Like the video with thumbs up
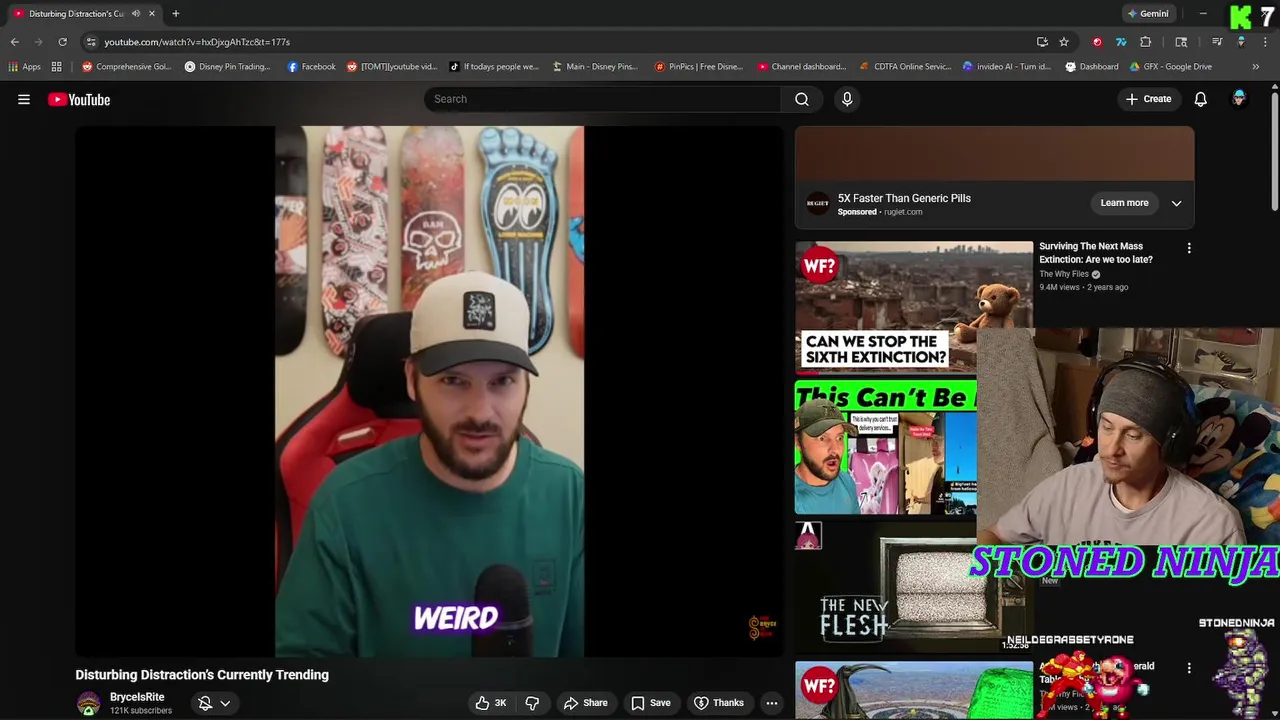1280x720 pixels. [x=491, y=703]
